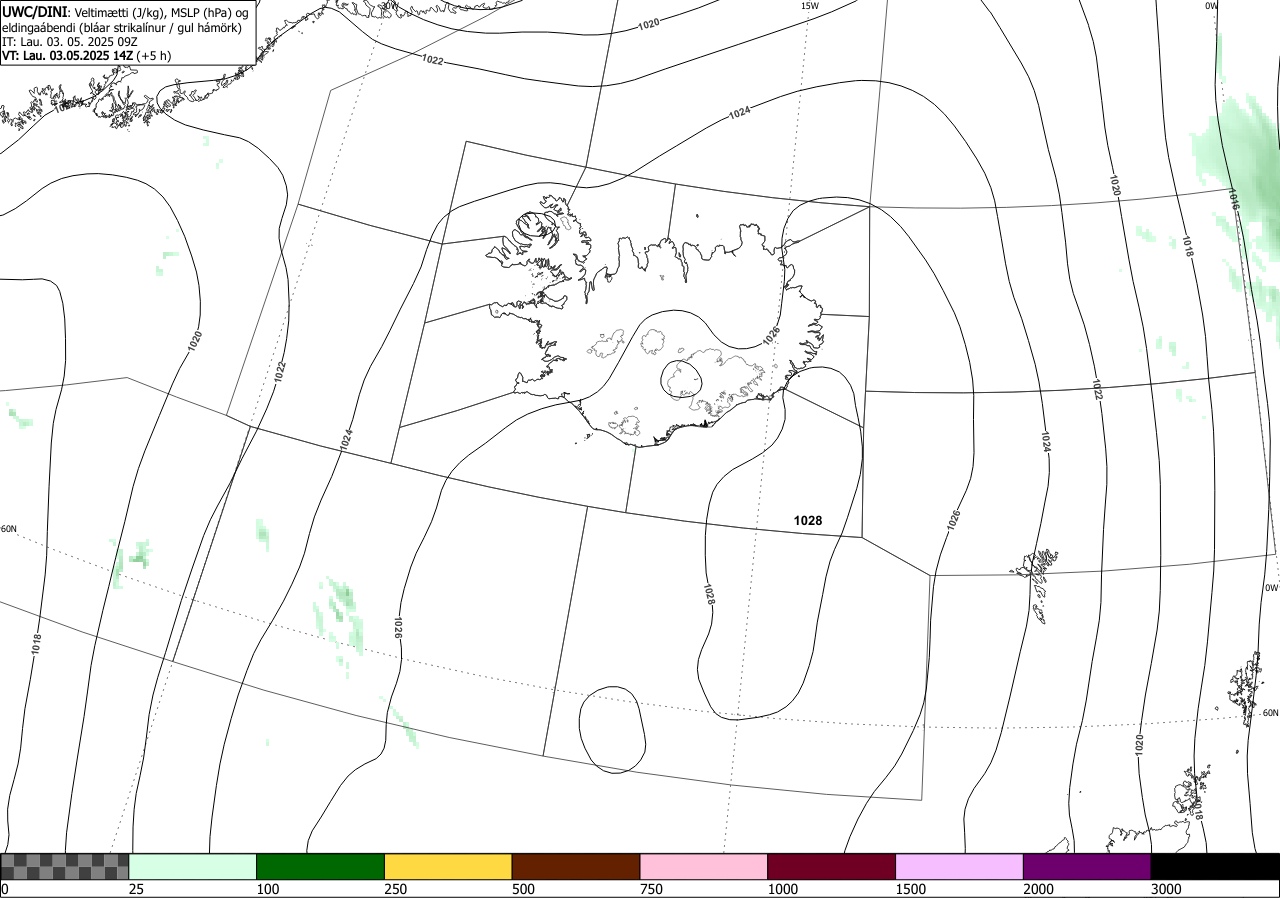Screen dimensions: 1280x898
Task: Click the bold "1028" high pressure label
Action: click(808, 521)
